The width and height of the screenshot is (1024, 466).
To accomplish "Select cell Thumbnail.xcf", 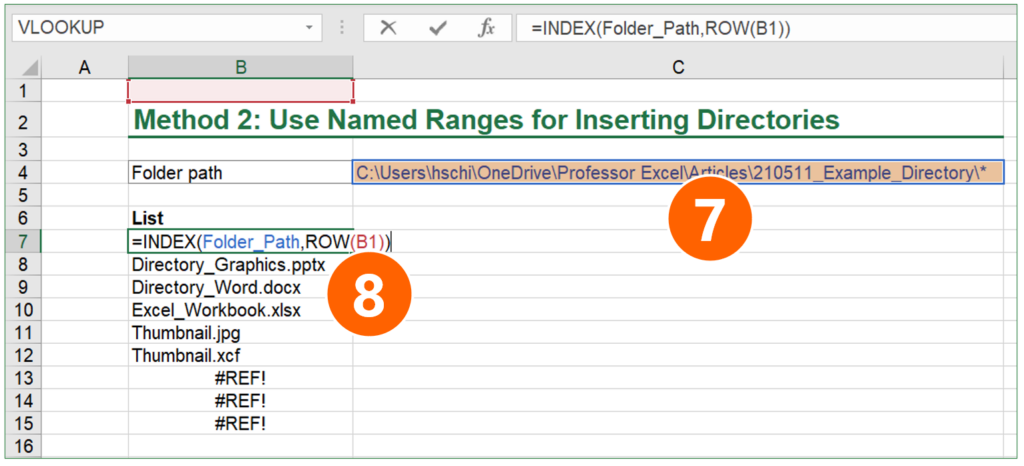I will (240, 356).
